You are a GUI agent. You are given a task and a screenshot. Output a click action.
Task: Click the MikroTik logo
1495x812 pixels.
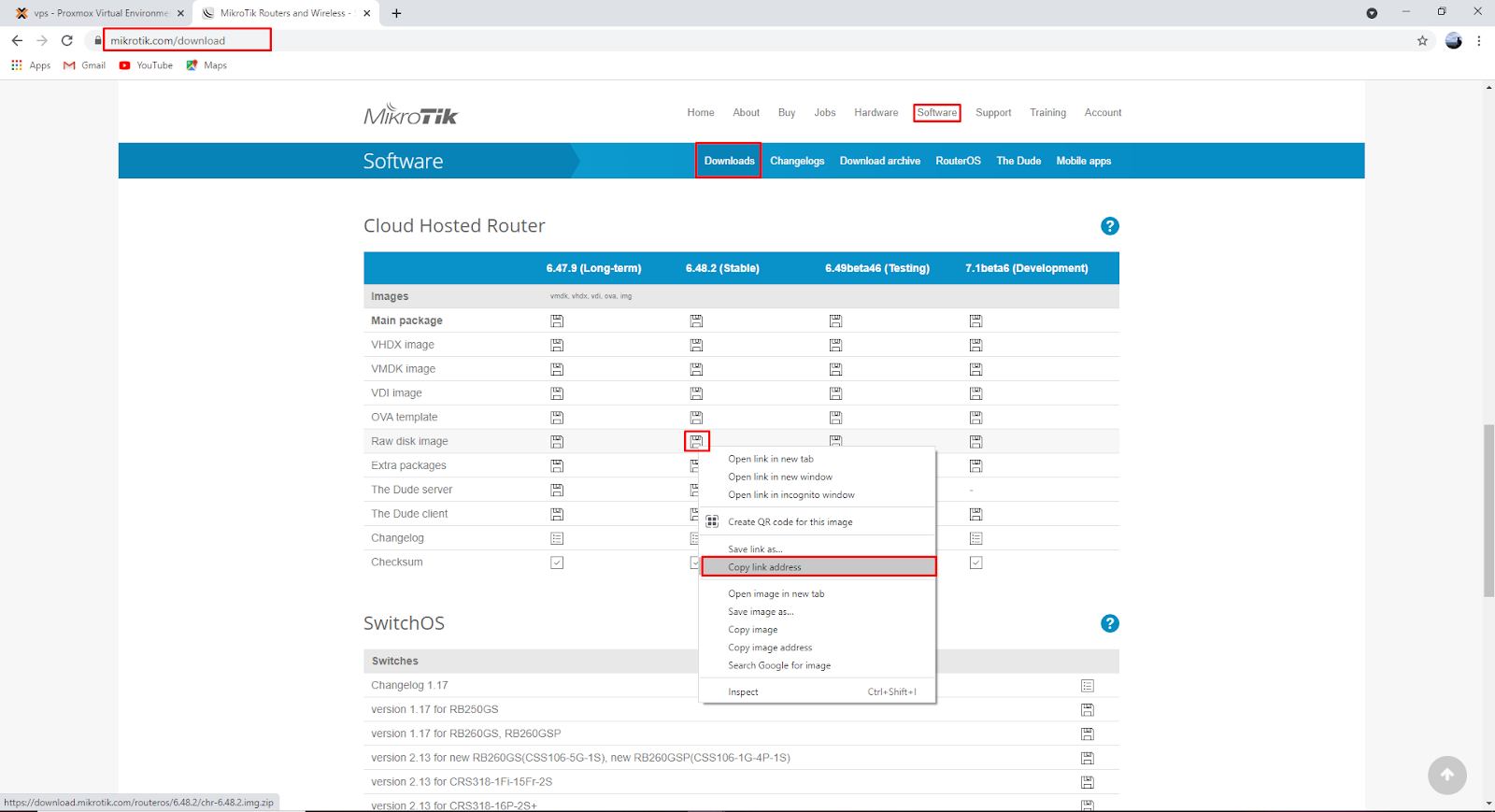pos(411,114)
